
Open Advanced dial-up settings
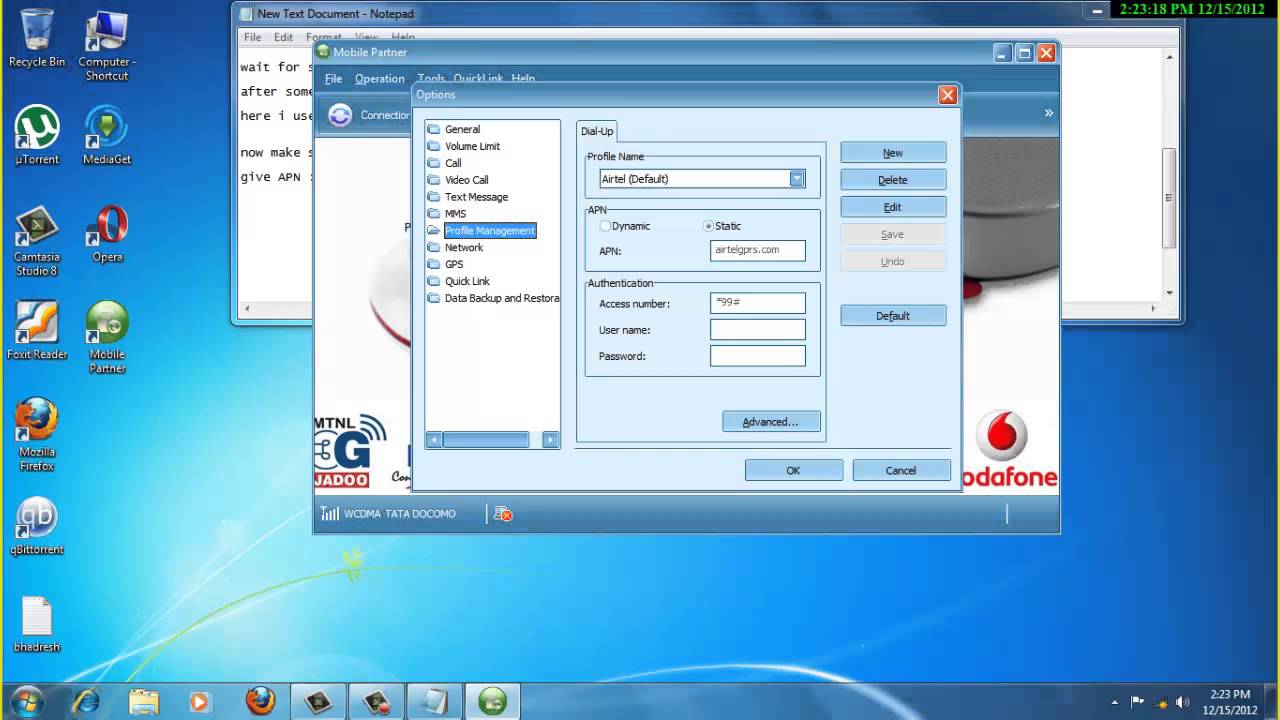771,422
